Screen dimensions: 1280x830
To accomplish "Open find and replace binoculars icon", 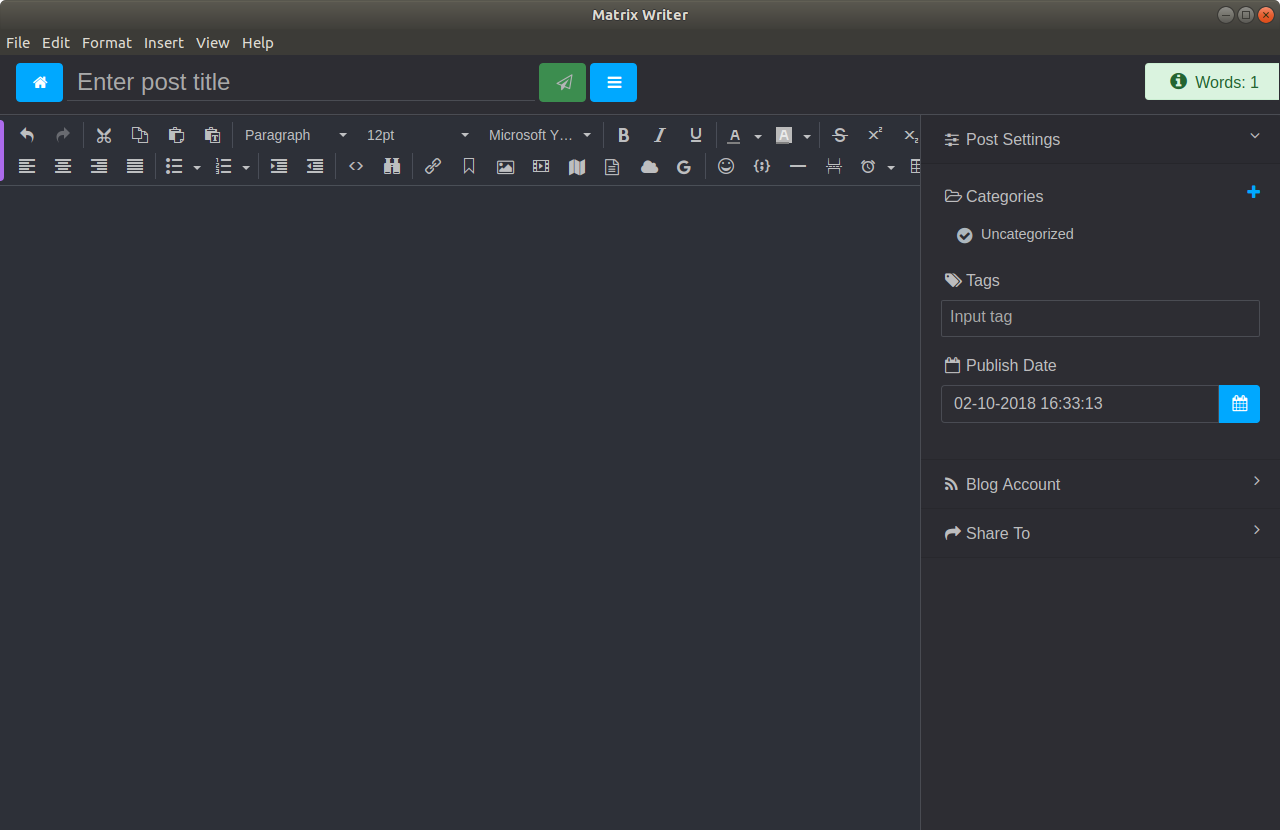I will 392,167.
